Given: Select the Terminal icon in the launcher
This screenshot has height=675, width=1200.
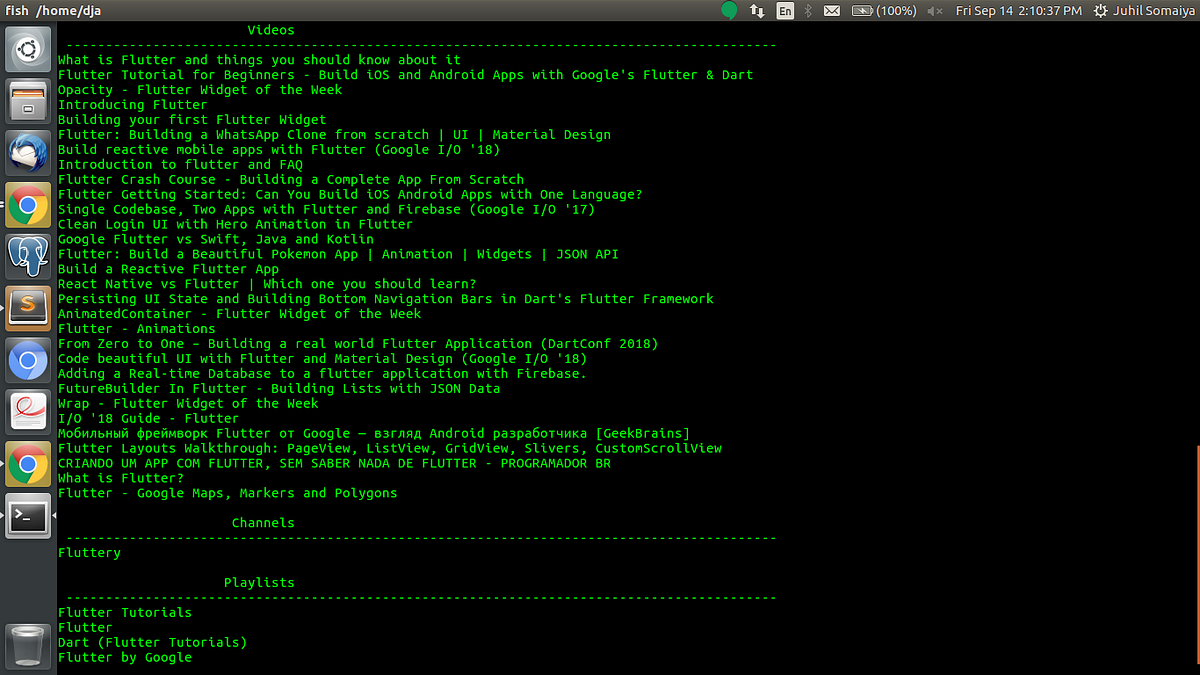Looking at the screenshot, I should coord(28,516).
